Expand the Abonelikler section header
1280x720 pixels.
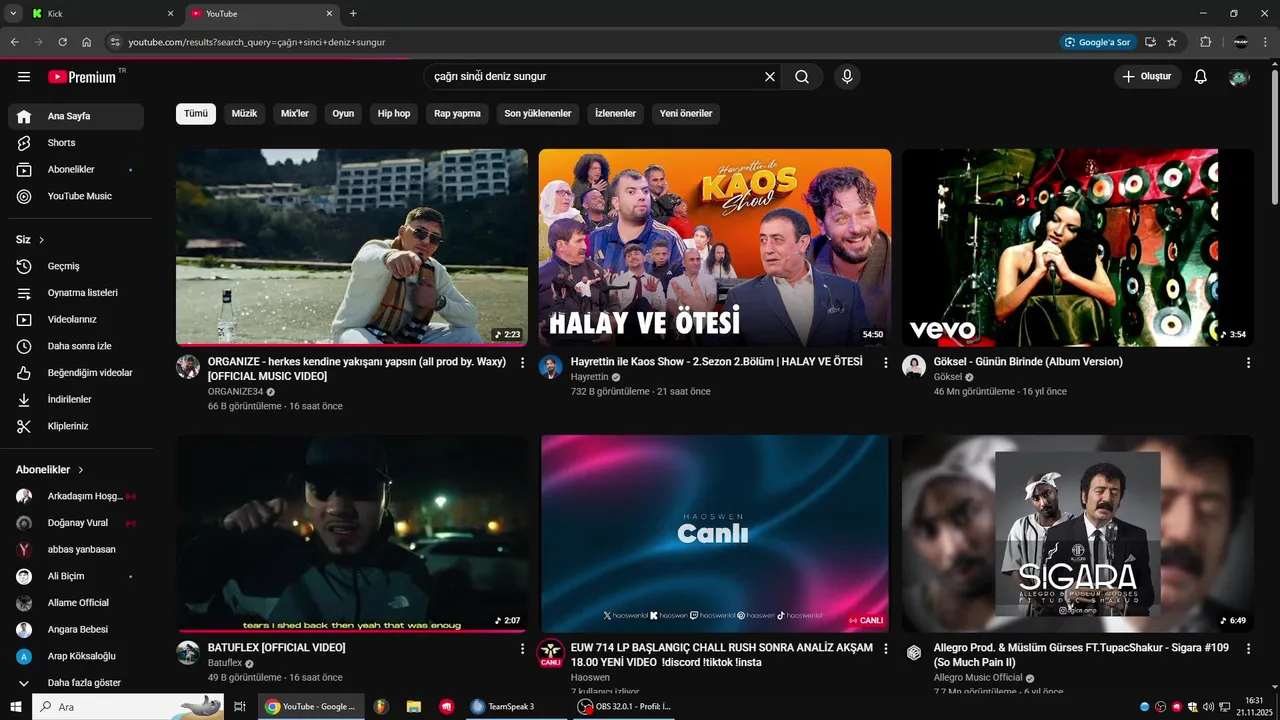50,470
